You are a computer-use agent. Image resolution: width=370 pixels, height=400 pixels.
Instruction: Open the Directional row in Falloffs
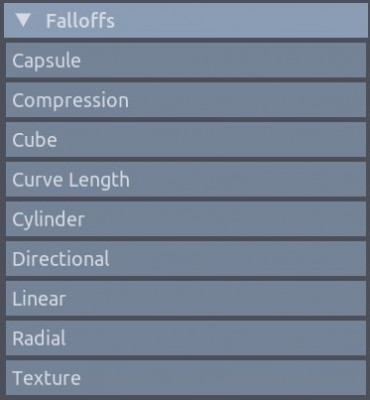point(186,259)
